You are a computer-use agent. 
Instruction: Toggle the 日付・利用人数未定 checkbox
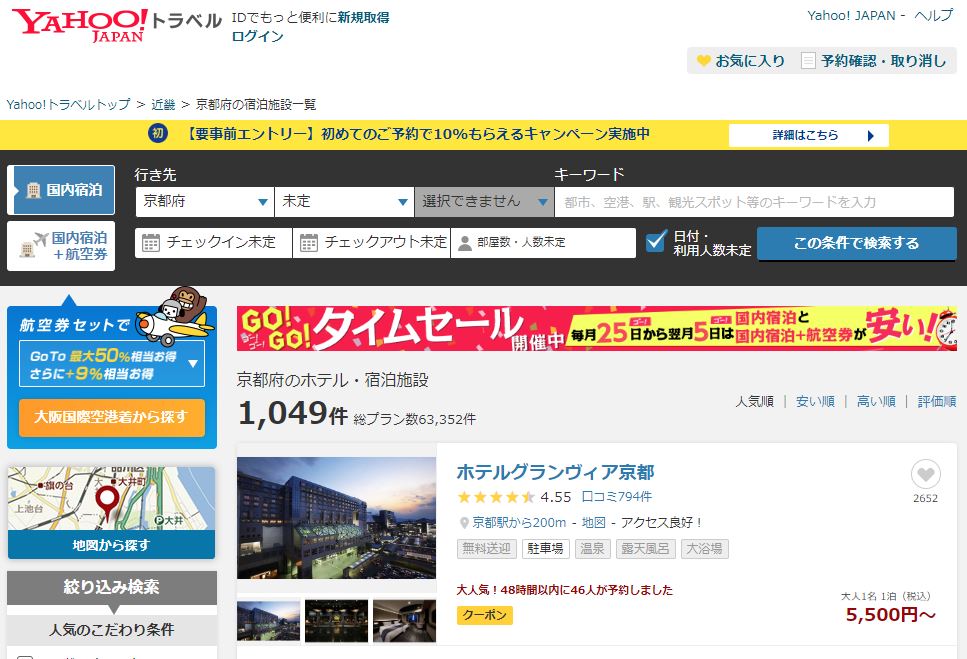(x=657, y=241)
